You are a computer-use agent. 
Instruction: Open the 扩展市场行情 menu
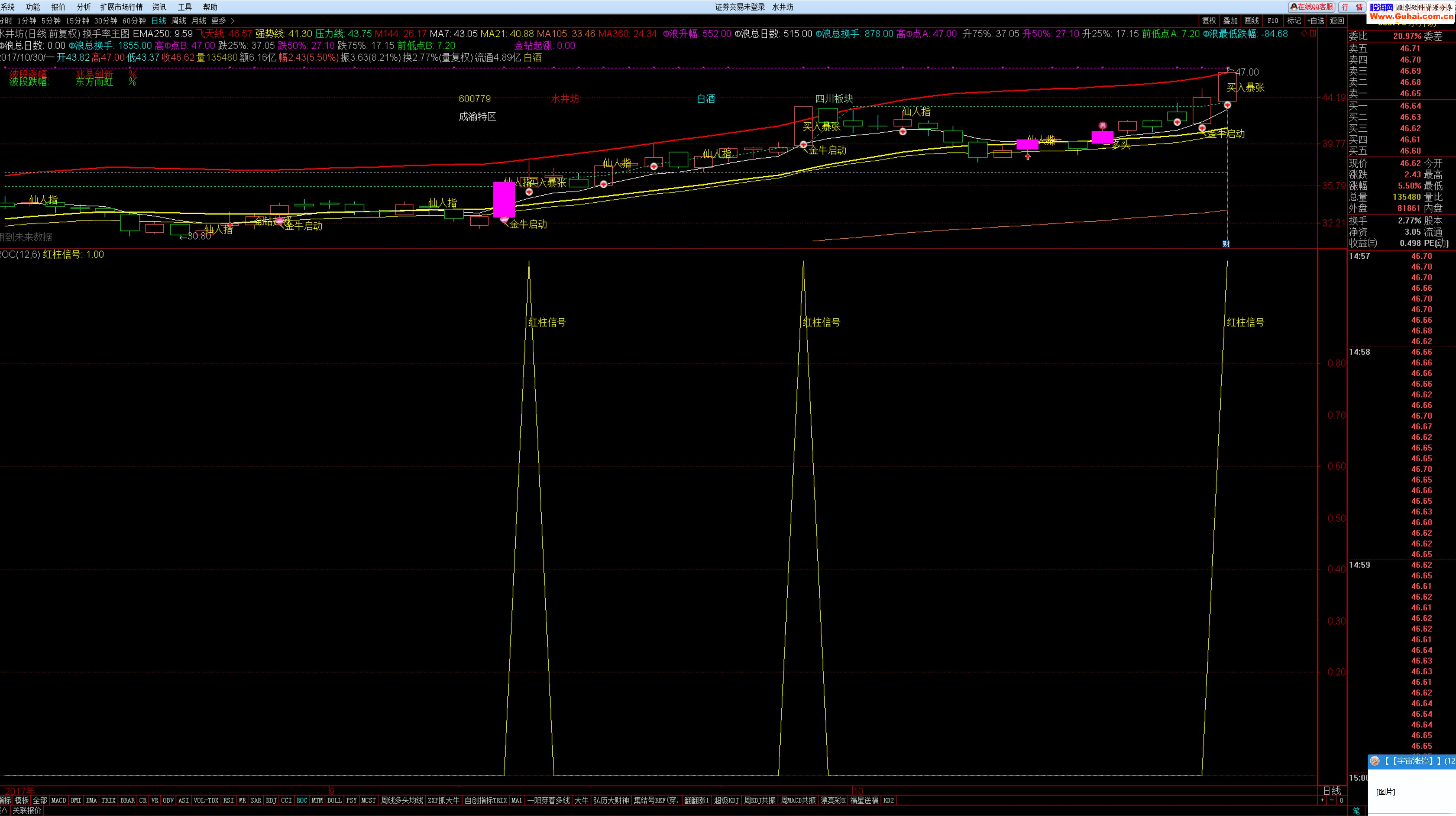pos(121,7)
